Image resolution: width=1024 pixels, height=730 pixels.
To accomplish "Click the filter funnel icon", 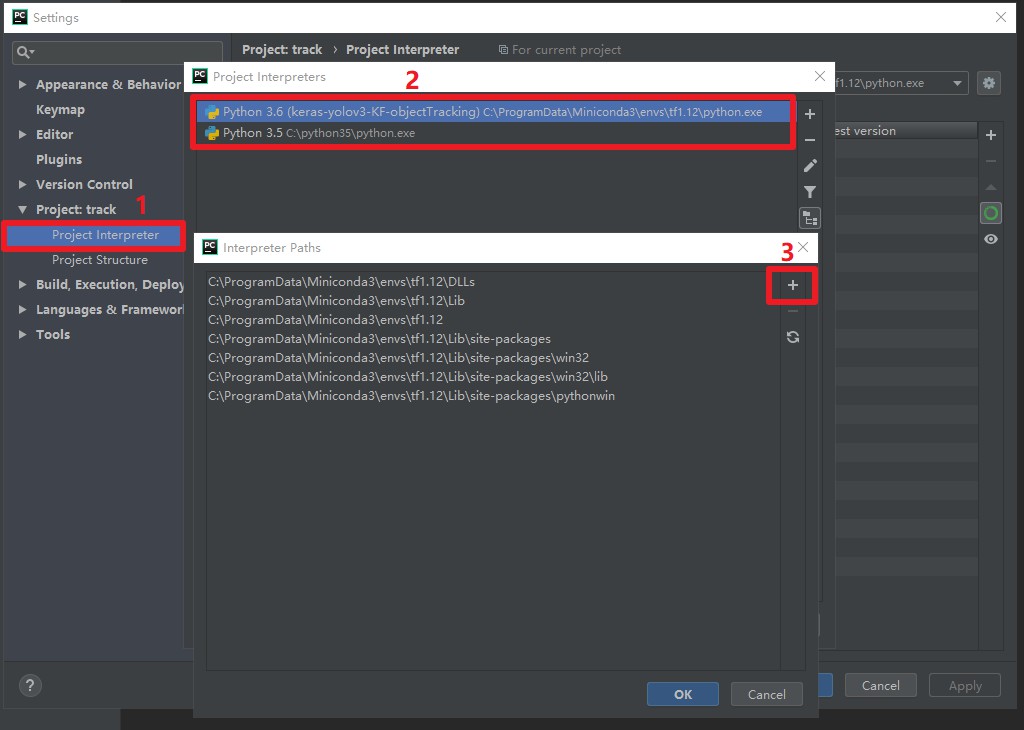I will (x=810, y=192).
